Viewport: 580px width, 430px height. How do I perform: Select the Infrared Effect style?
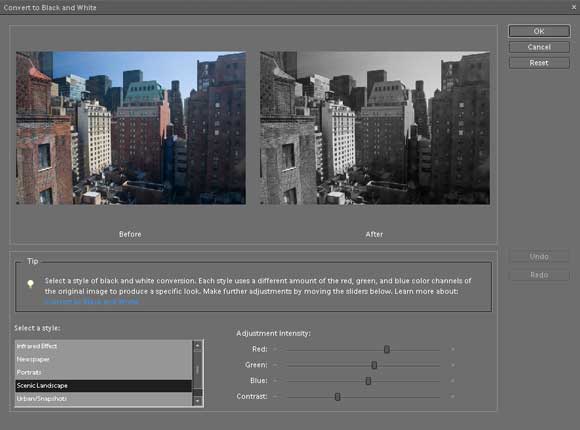coord(104,346)
